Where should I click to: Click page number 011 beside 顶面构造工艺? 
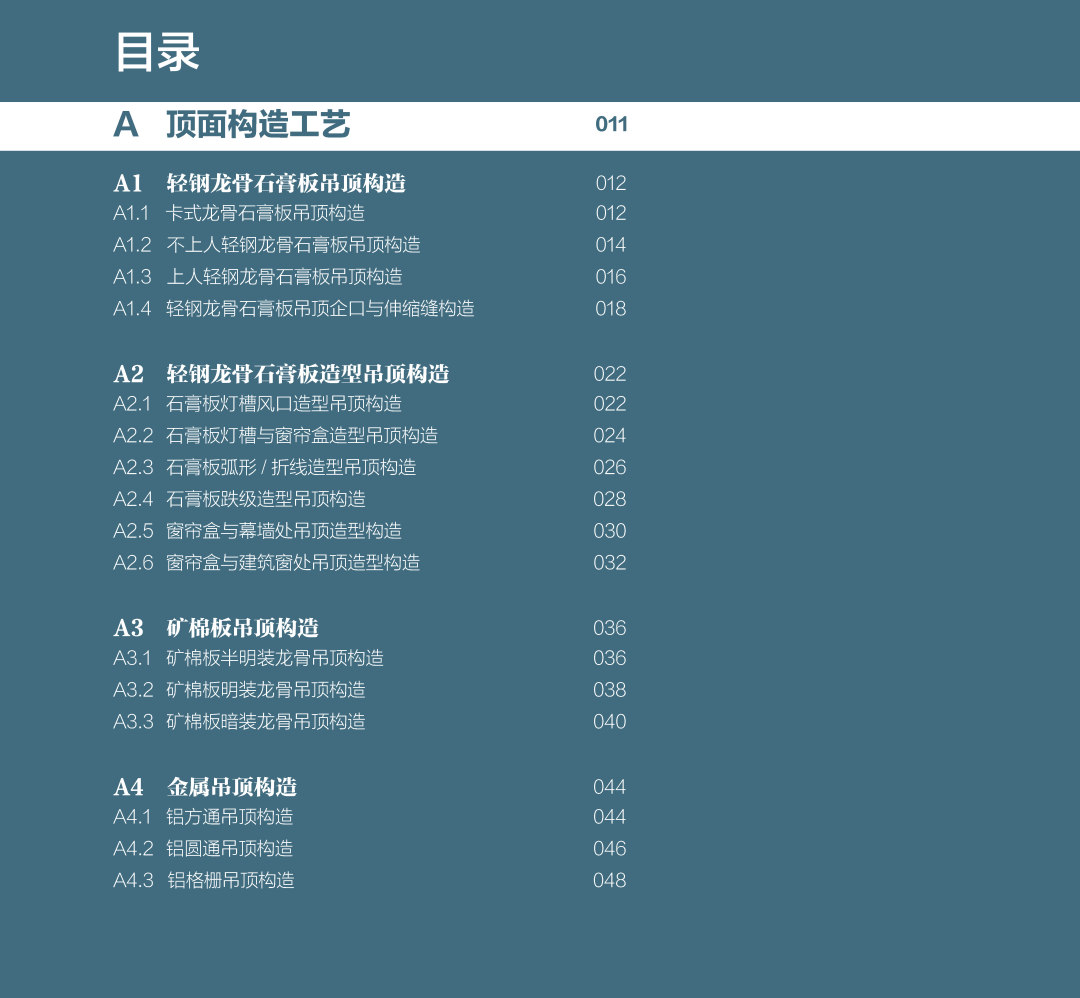click(x=611, y=125)
